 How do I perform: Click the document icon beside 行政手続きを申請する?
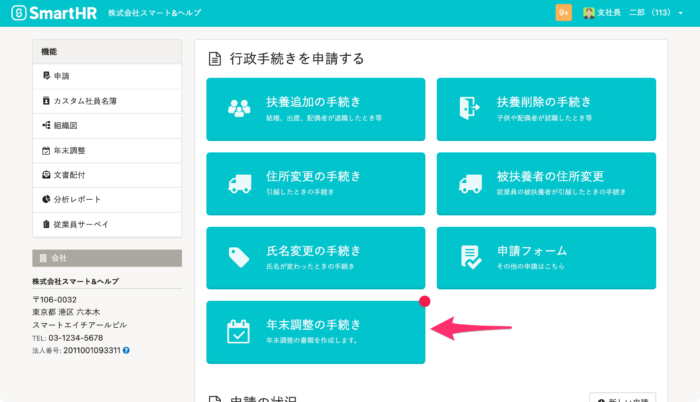[x=215, y=59]
